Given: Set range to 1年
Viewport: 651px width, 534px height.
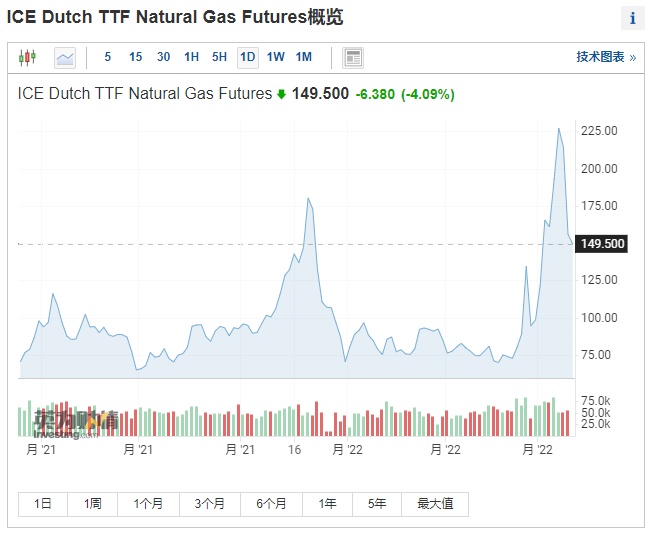Looking at the screenshot, I should pos(327,503).
